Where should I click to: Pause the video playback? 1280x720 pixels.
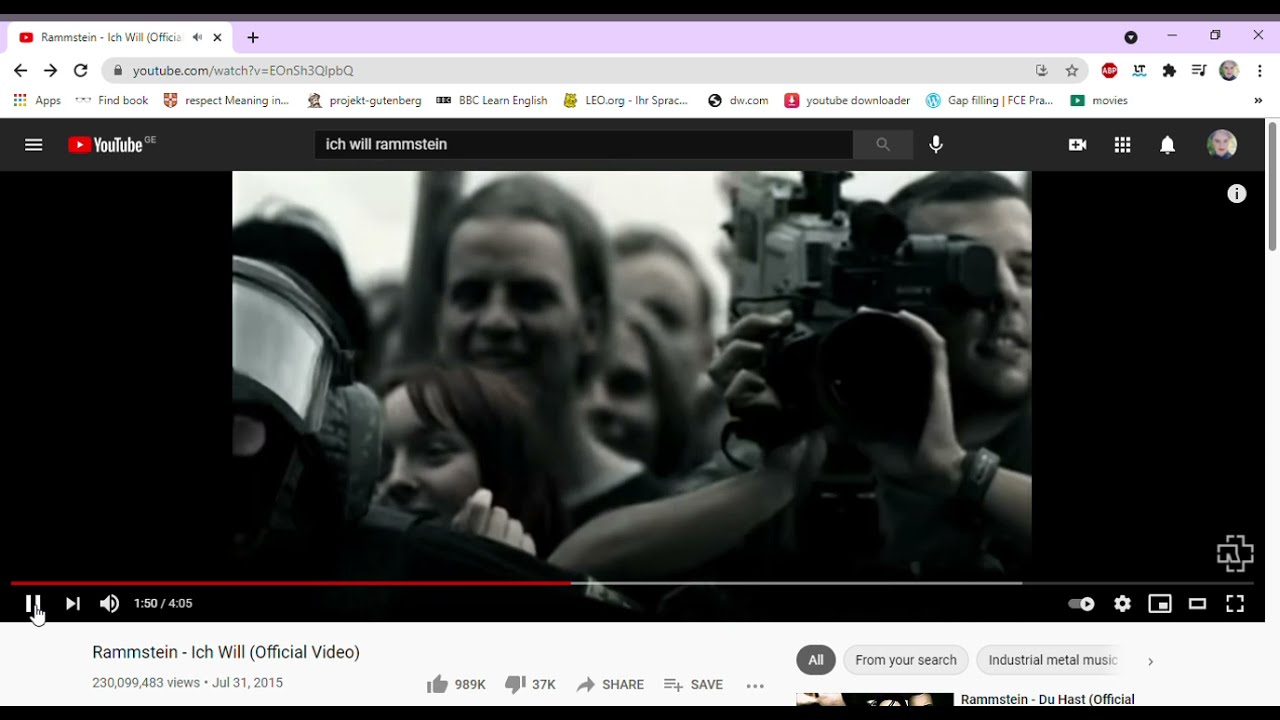point(33,603)
